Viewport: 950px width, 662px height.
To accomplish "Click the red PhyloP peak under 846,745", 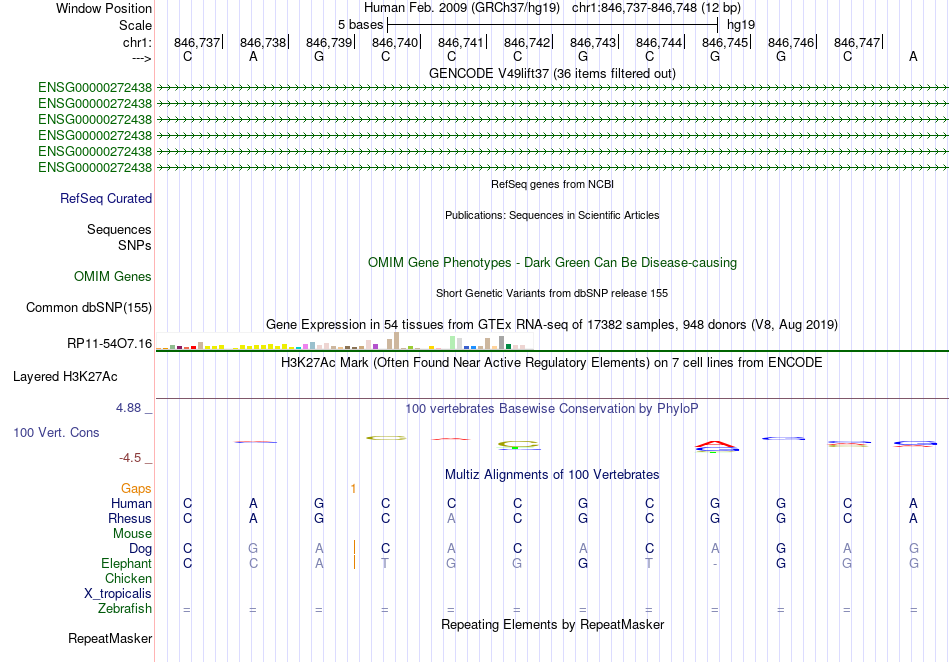I will coord(716,445).
